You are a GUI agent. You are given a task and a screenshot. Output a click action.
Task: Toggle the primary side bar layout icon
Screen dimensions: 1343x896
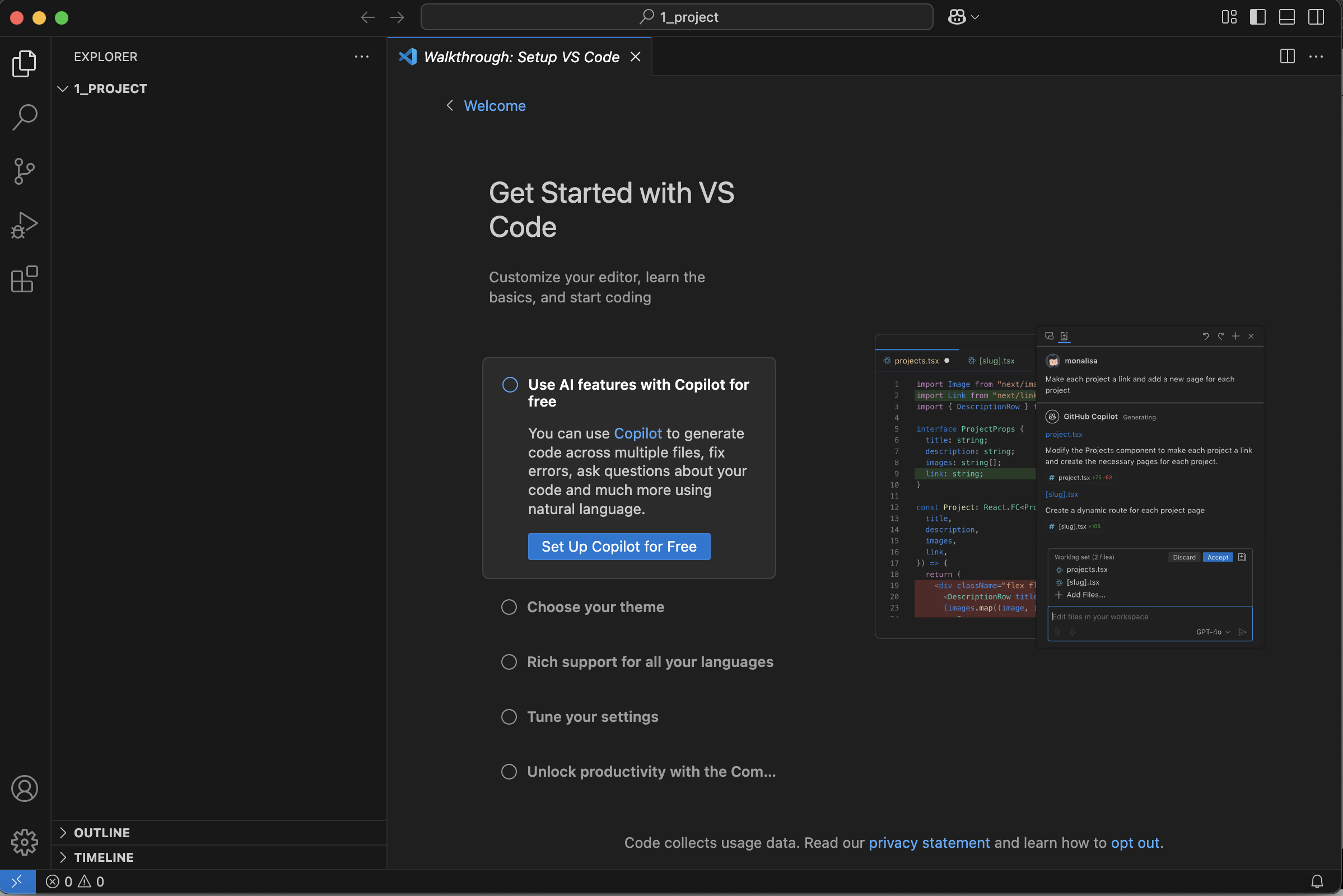click(1257, 17)
